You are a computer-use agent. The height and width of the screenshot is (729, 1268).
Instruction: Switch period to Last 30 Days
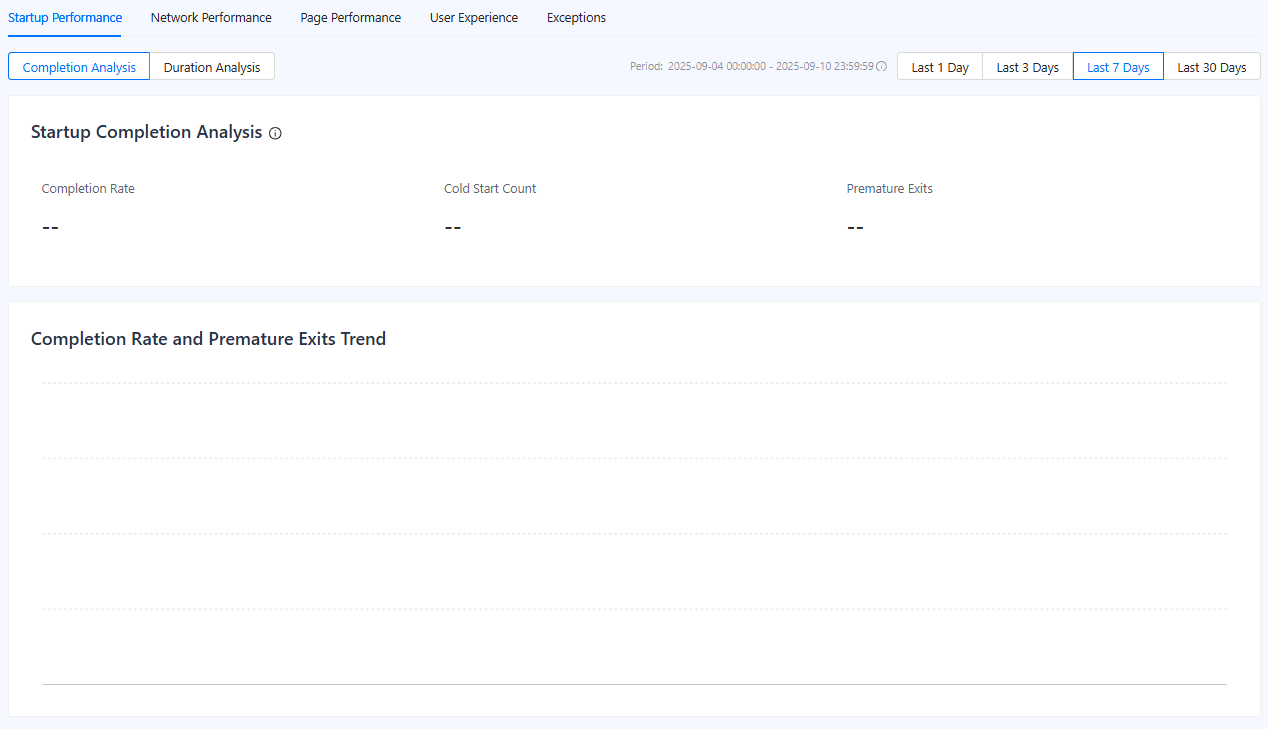pos(1211,67)
